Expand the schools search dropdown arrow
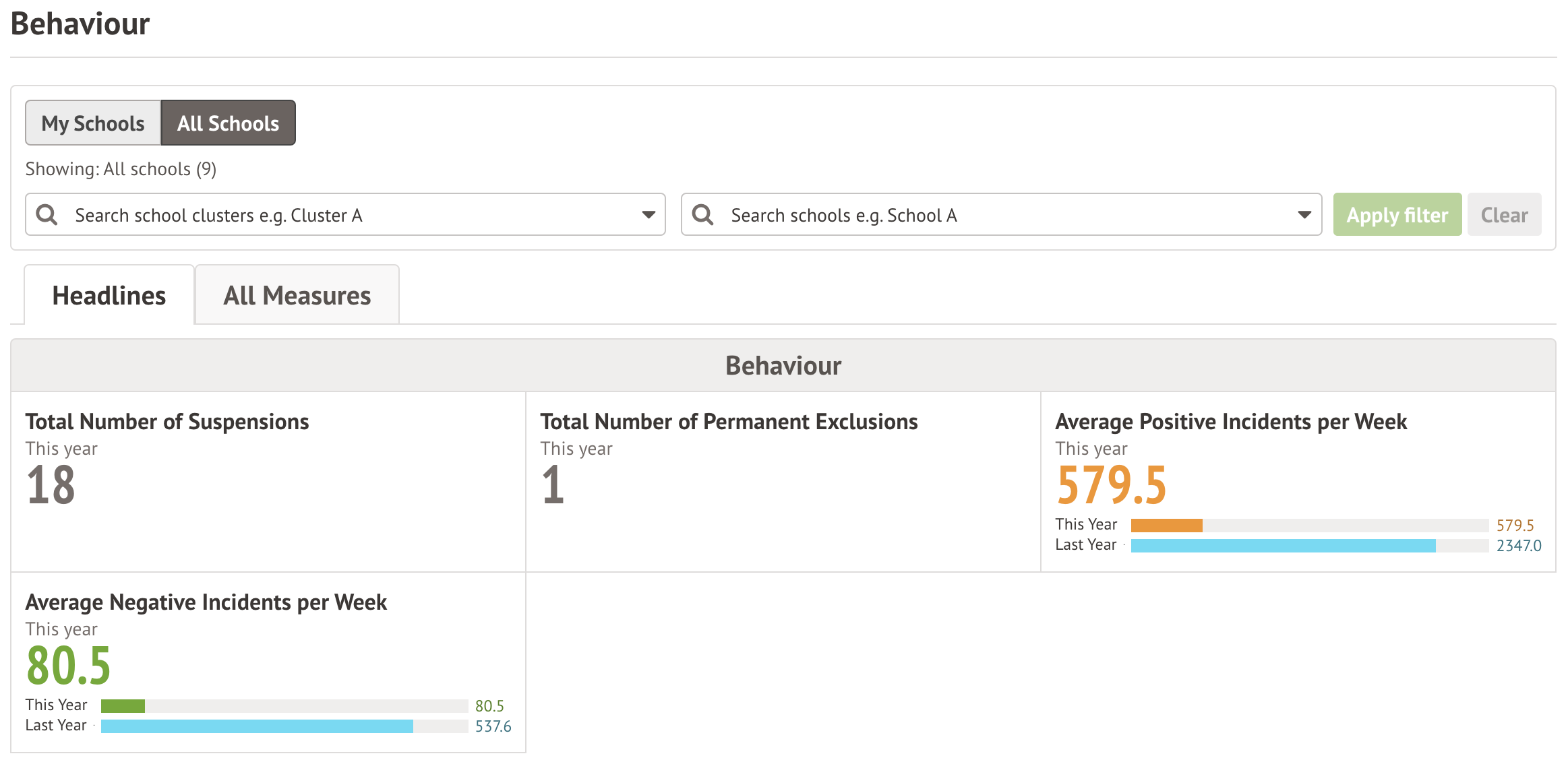Image resolution: width=1568 pixels, height=760 pixels. 1304,215
